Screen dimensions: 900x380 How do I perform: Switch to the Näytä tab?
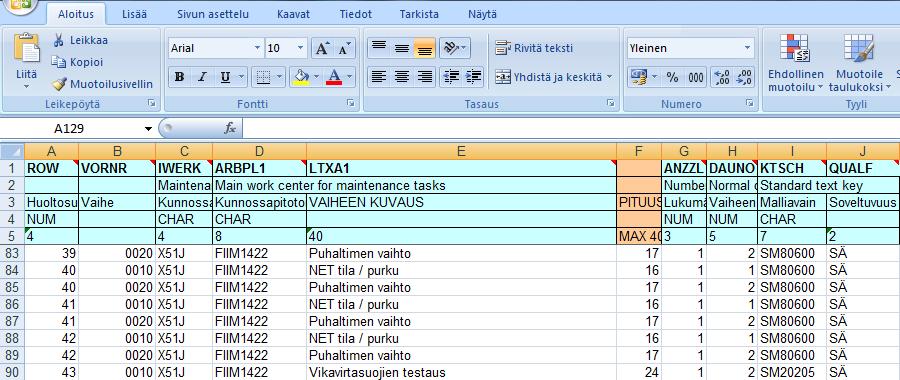482,14
